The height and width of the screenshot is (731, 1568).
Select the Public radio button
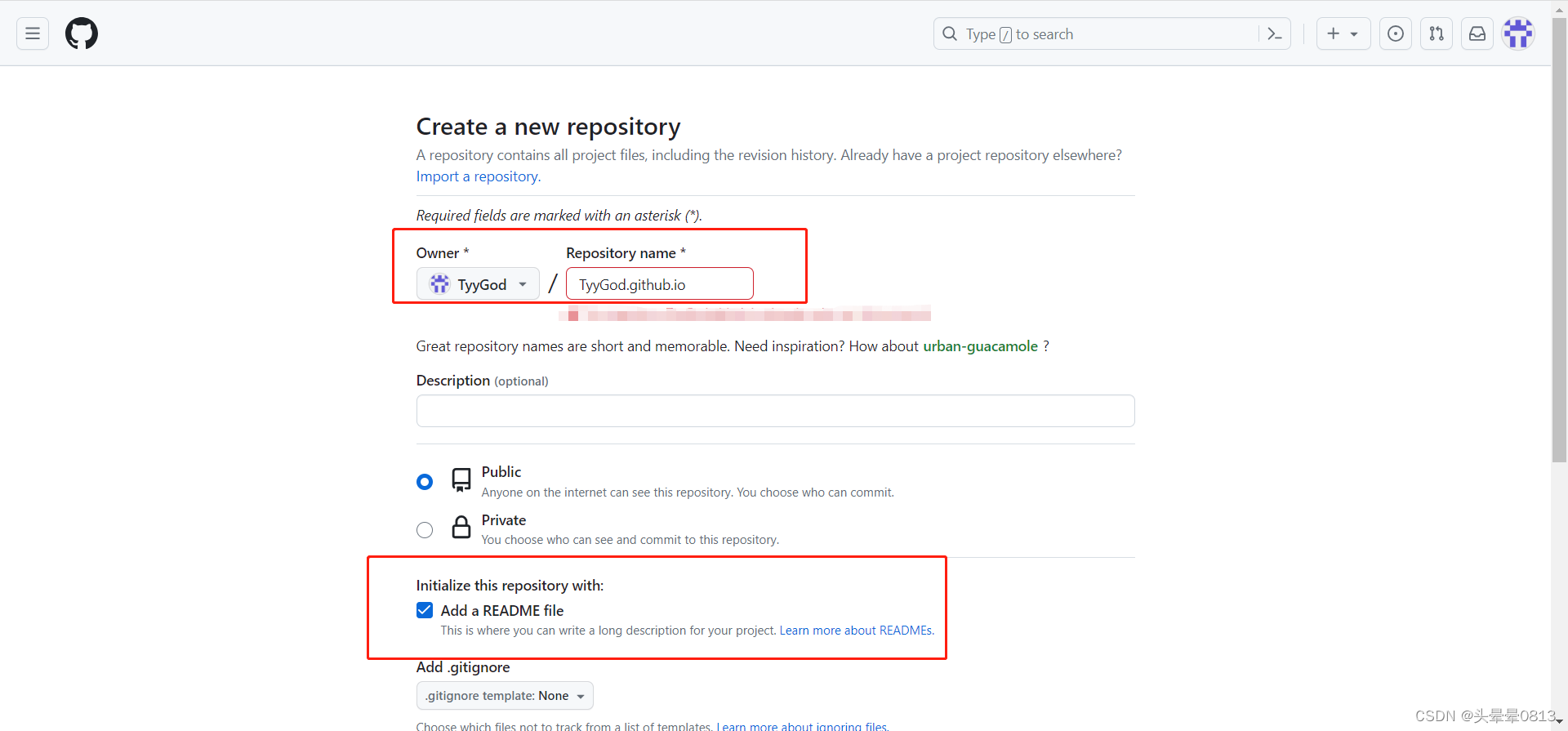[425, 482]
